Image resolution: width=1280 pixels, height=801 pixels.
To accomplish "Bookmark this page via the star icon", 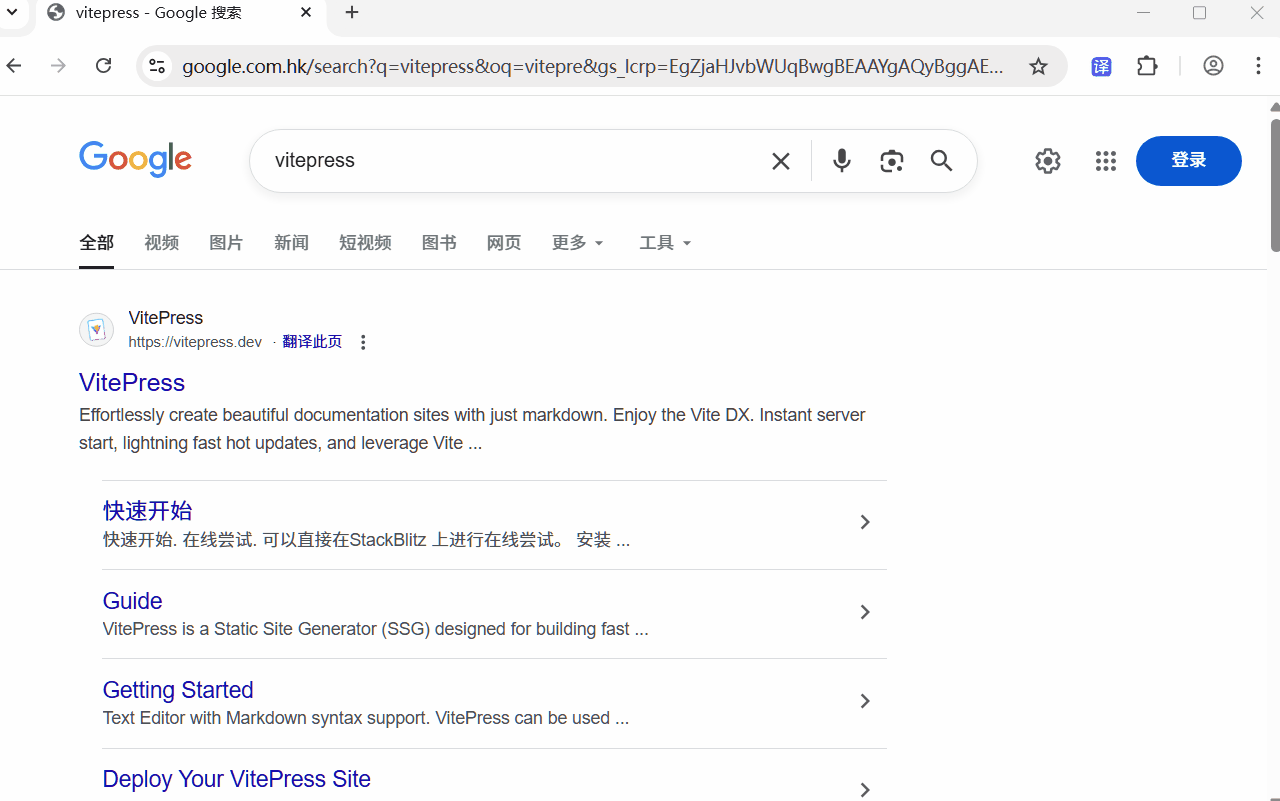I will point(1038,66).
